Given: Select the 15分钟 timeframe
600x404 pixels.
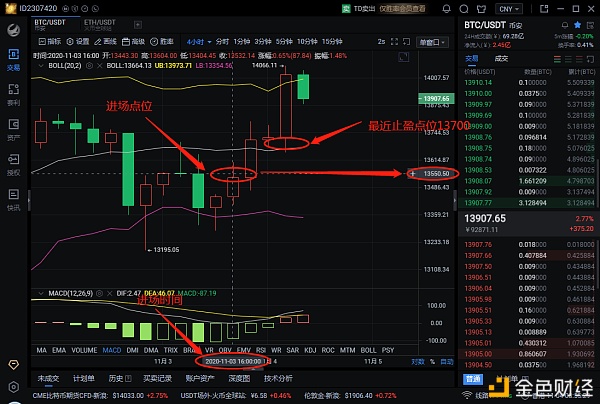Looking at the screenshot, I should coord(332,42).
